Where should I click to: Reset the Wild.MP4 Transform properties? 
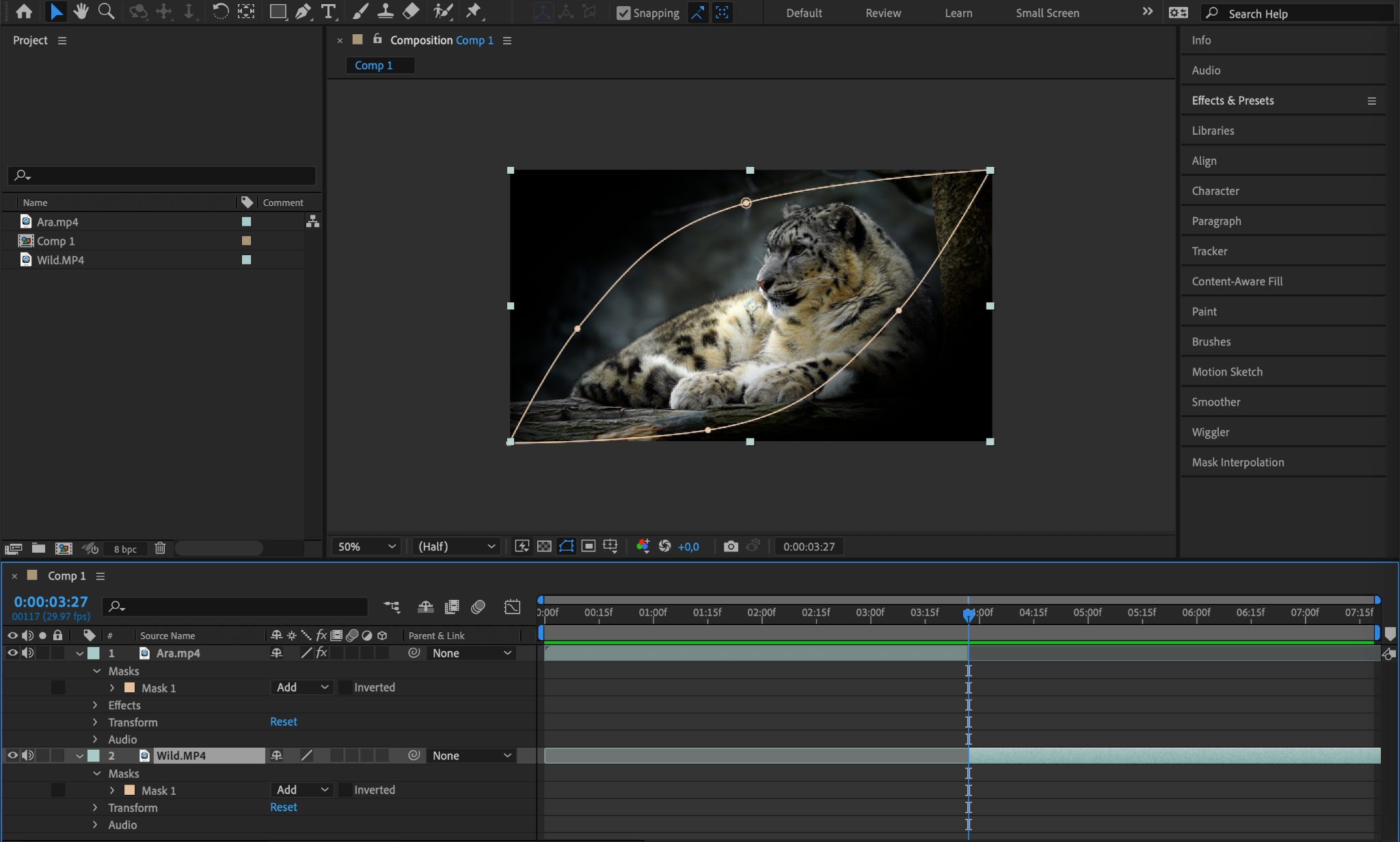(283, 807)
